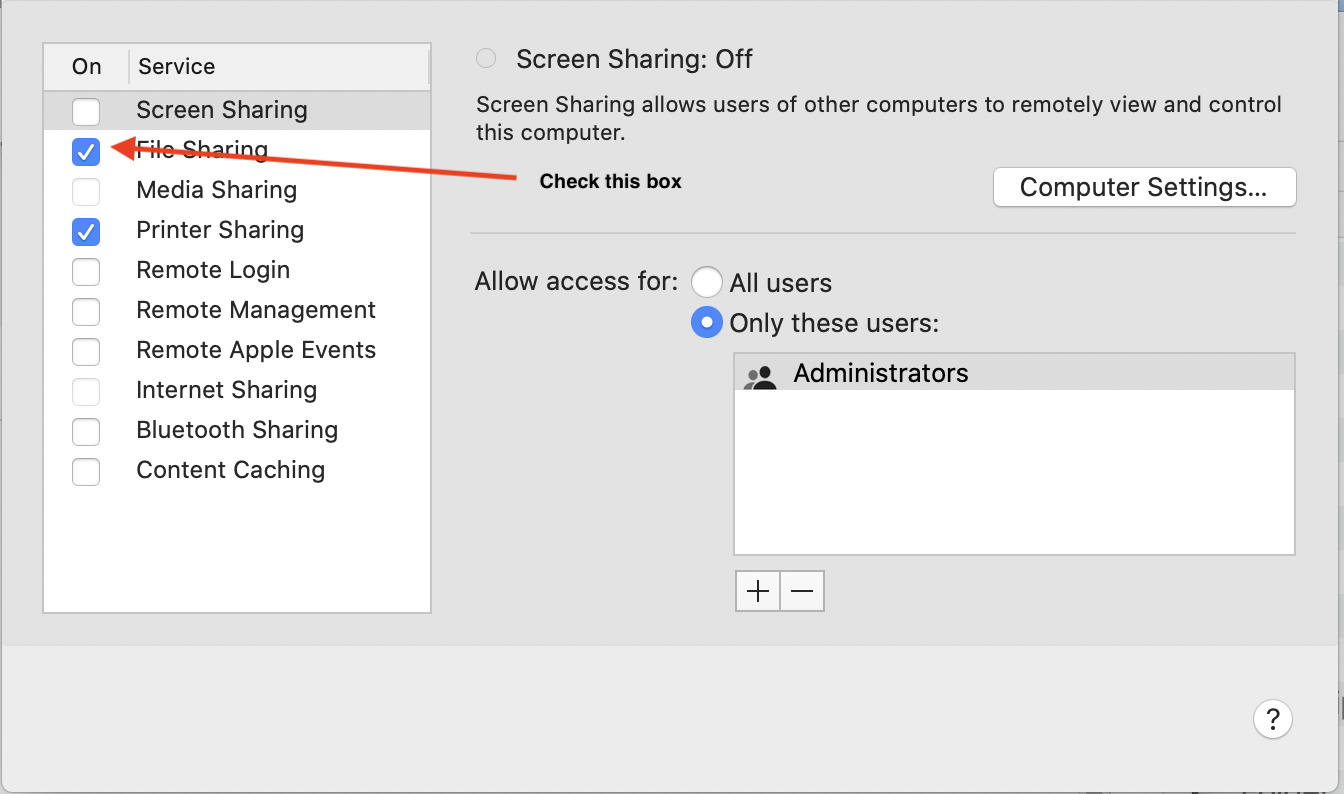Viewport: 1344px width, 794px height.
Task: Toggle the Media Sharing checkbox
Action: pyautogui.click(x=86, y=191)
